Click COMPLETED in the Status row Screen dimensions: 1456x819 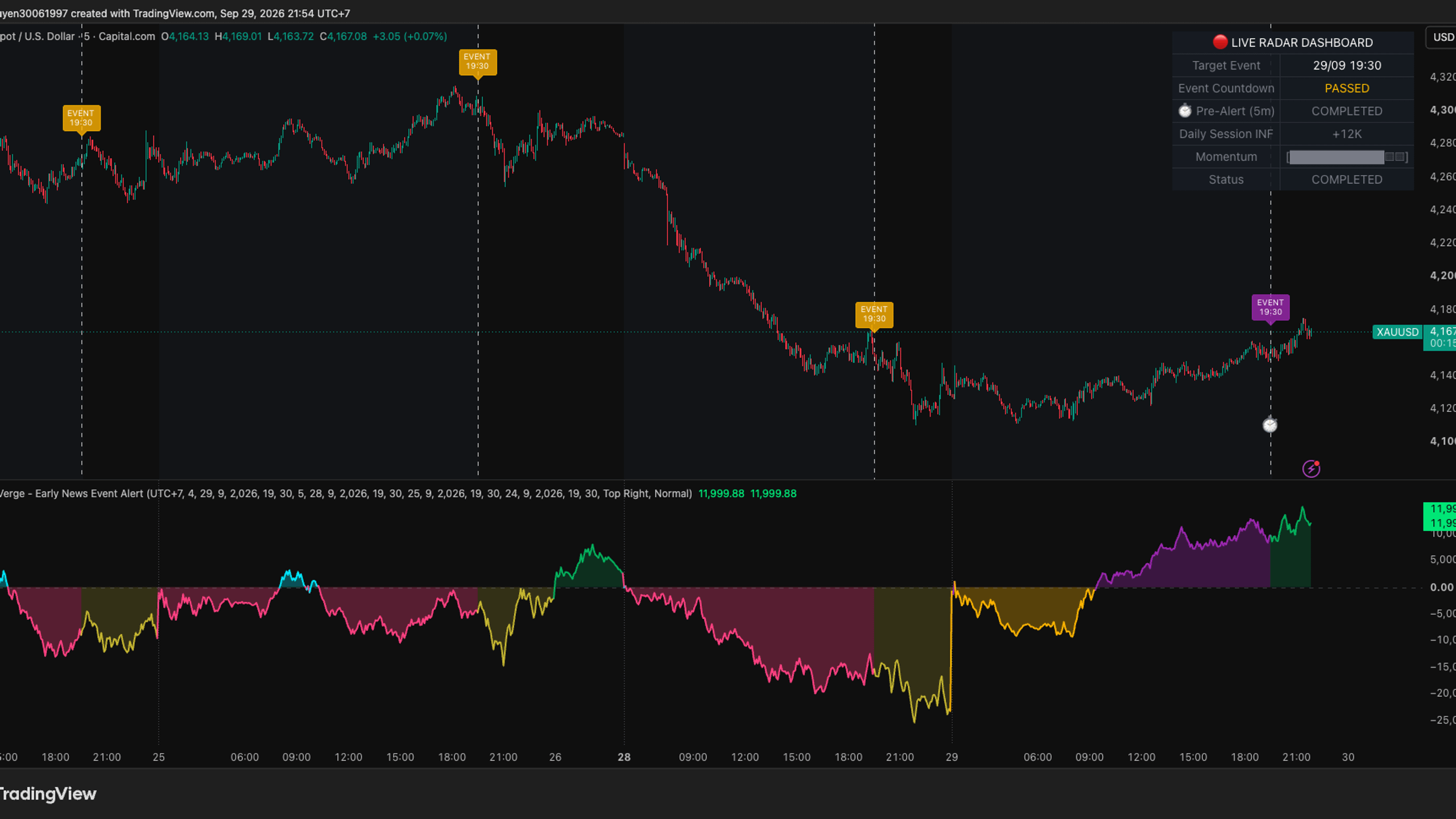coord(1347,180)
